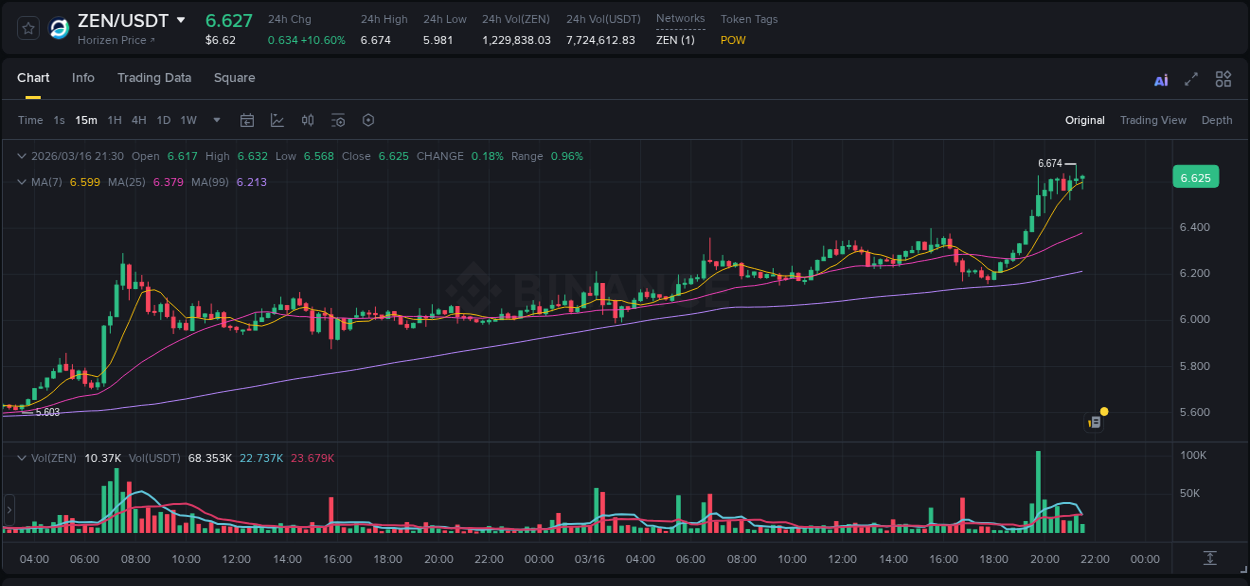Open the hexagon chart settings icon
Image resolution: width=1250 pixels, height=586 pixels.
tap(368, 120)
